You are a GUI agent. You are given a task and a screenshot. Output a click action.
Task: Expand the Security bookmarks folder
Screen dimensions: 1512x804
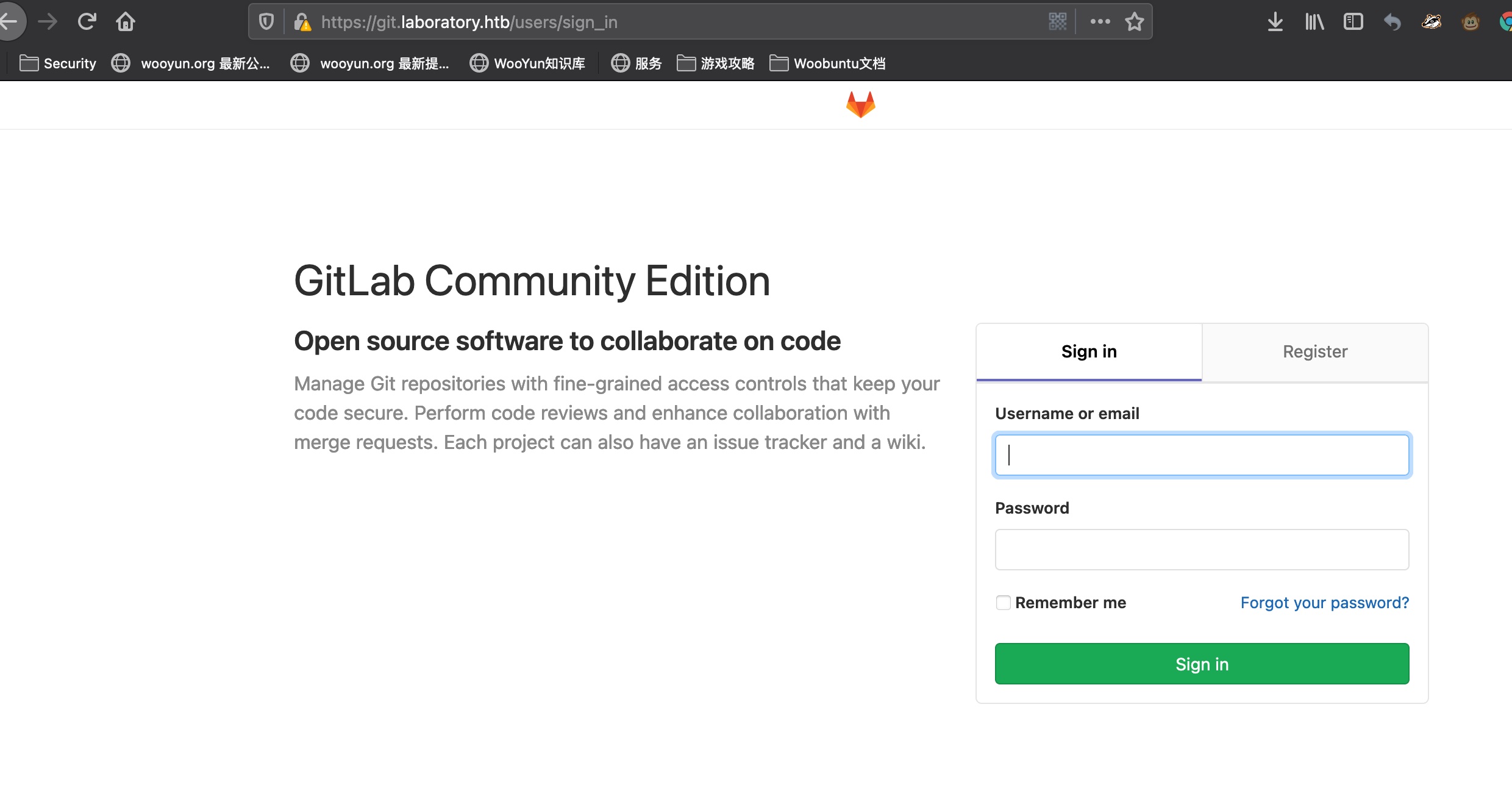(58, 63)
